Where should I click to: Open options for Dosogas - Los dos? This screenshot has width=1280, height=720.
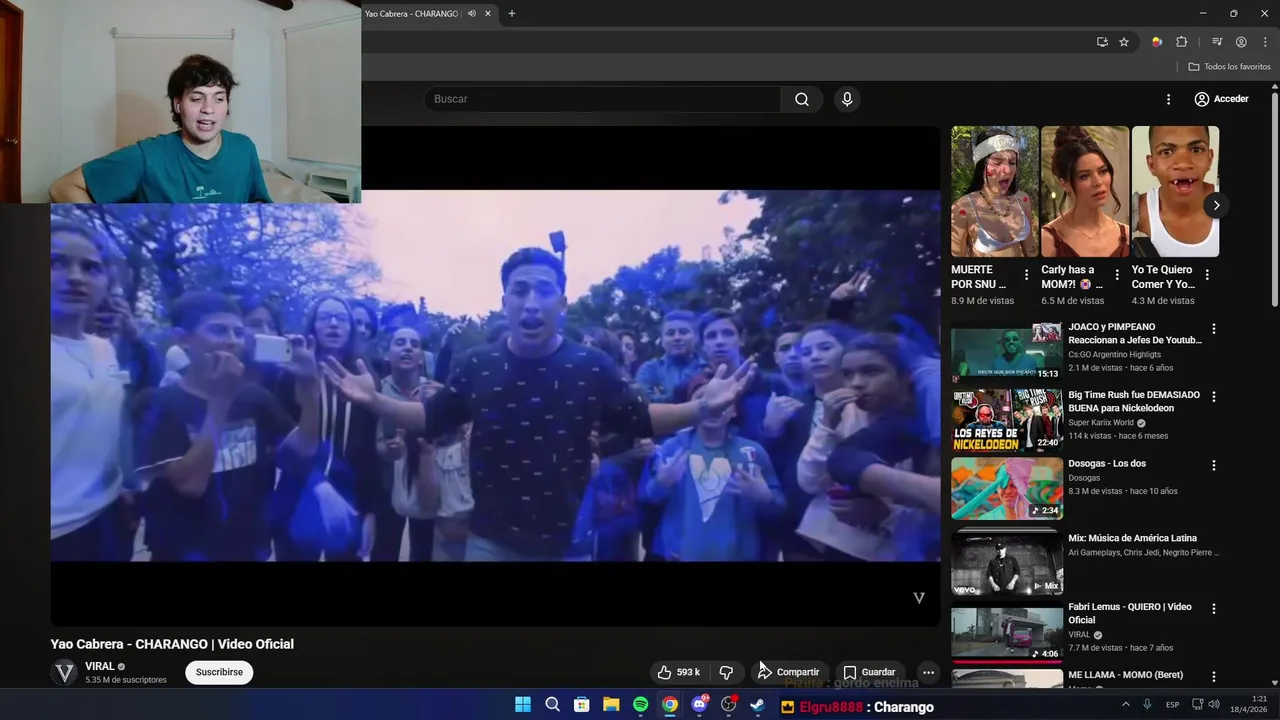(1214, 465)
